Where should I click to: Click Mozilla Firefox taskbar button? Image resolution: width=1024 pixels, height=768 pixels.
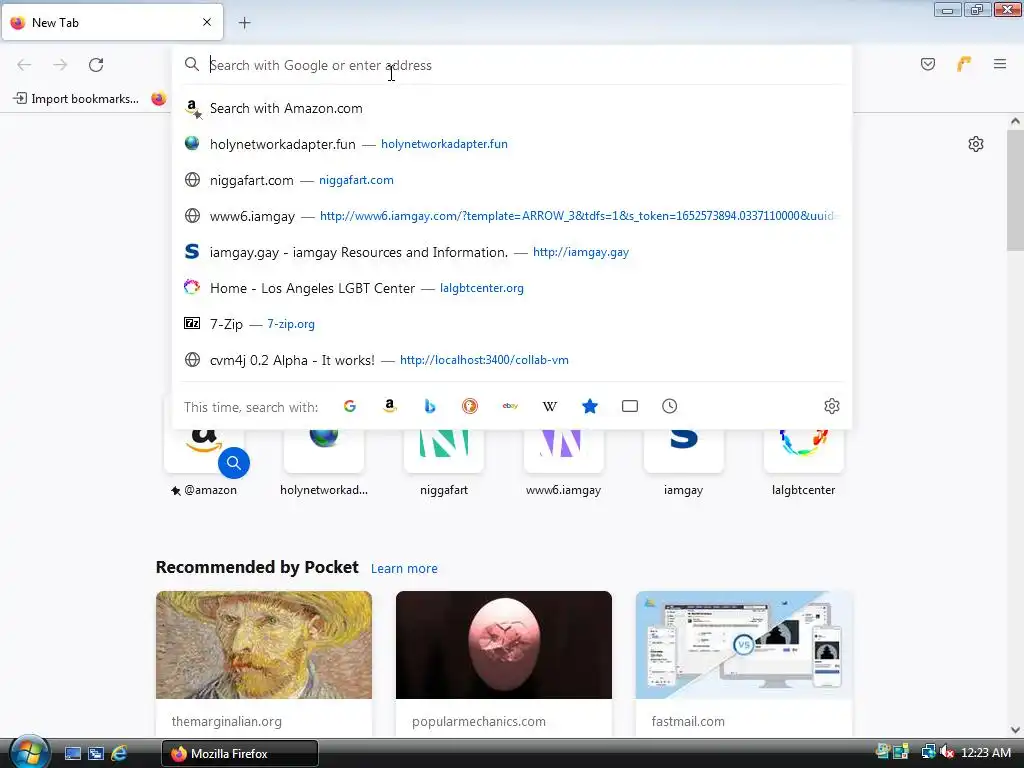click(240, 753)
